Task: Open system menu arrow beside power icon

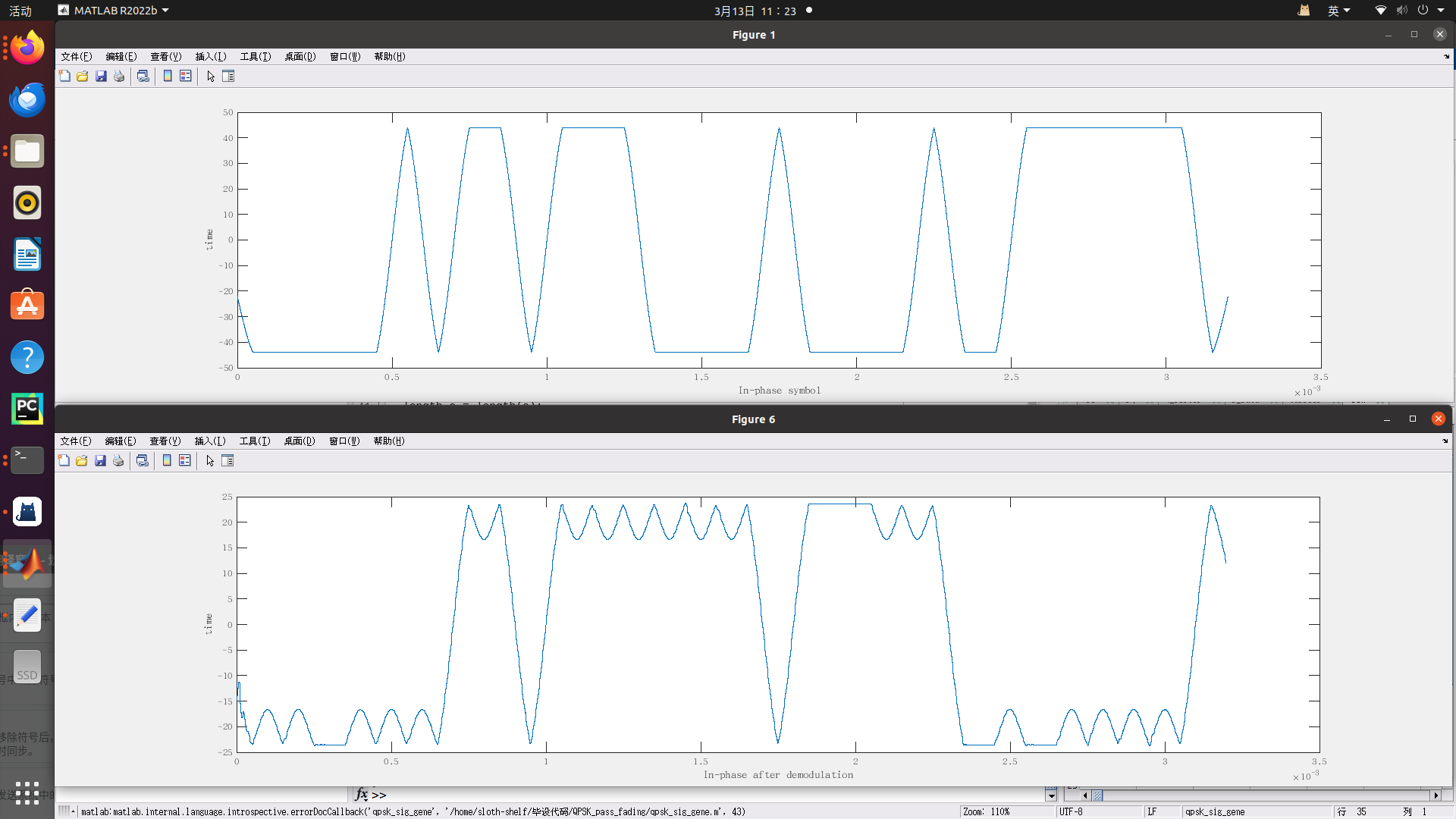Action: [x=1441, y=11]
